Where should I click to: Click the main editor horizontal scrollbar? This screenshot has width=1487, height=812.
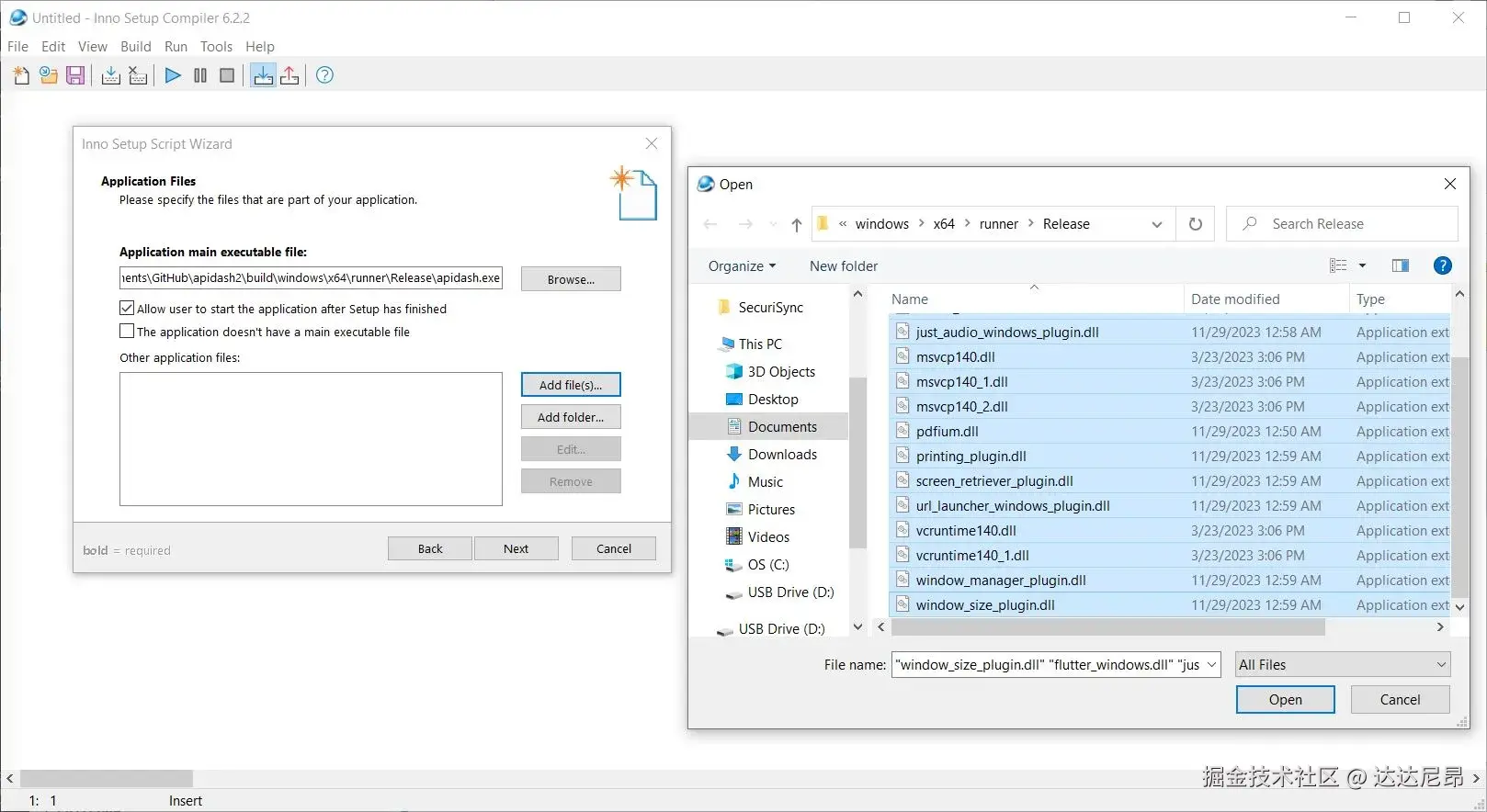(x=107, y=779)
